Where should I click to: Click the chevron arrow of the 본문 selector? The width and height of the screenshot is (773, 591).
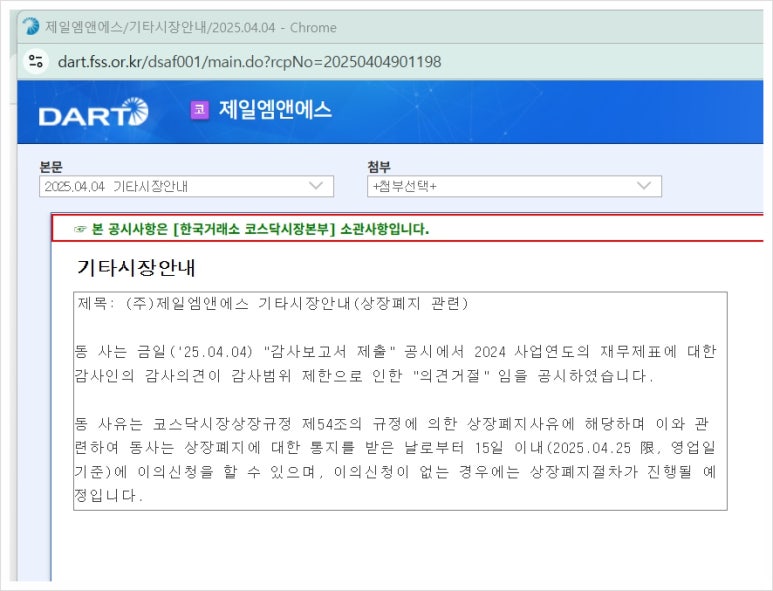coord(316,186)
